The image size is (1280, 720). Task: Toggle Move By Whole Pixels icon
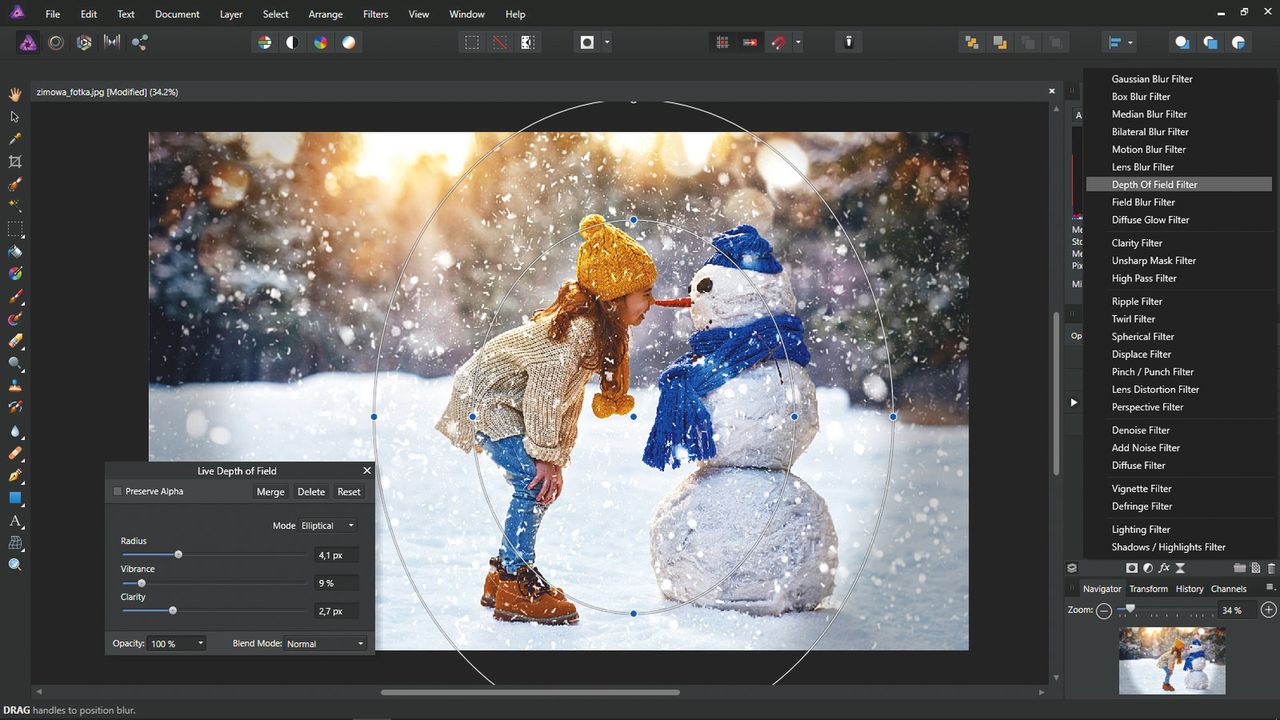(750, 42)
